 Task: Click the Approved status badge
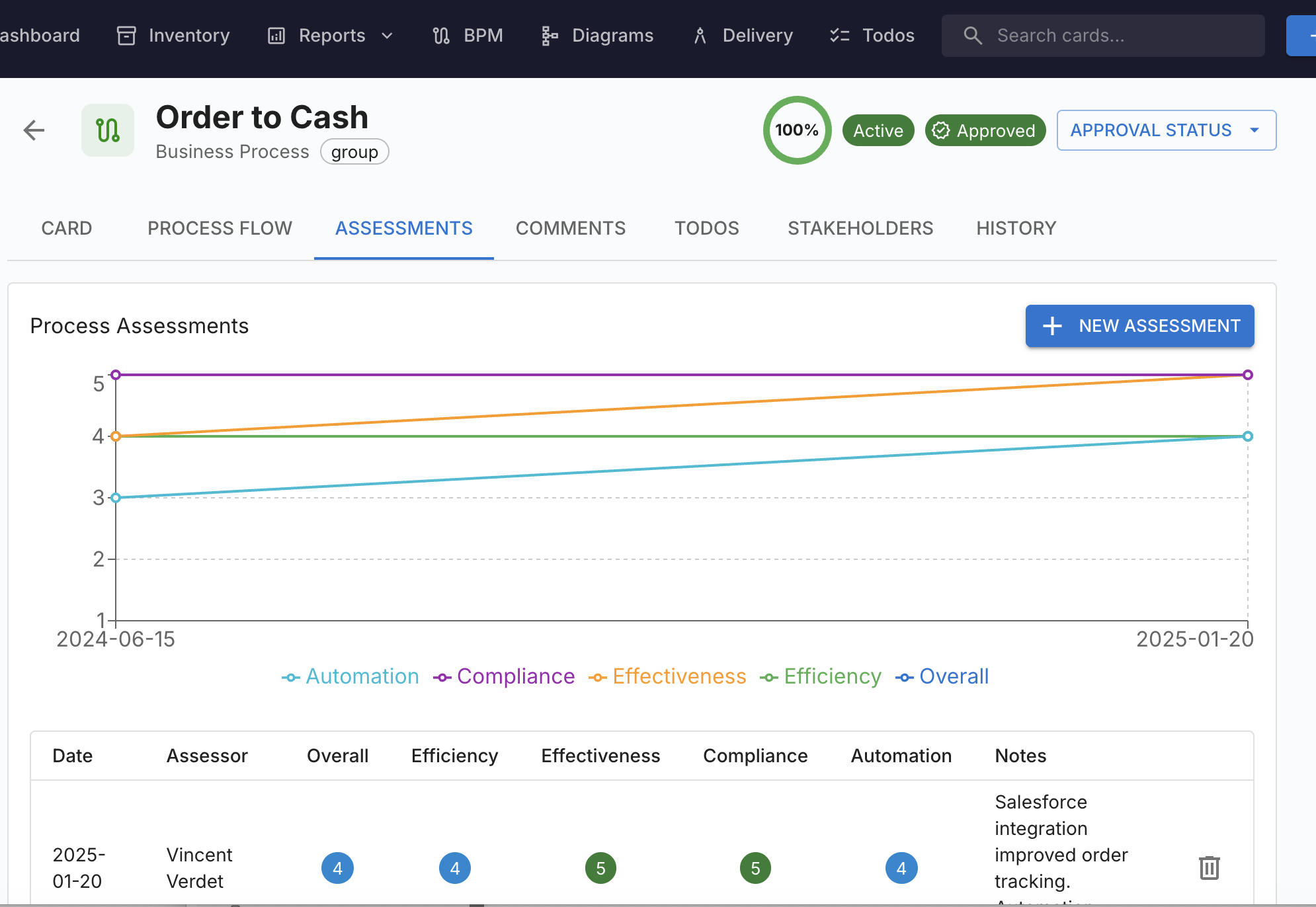tap(985, 131)
